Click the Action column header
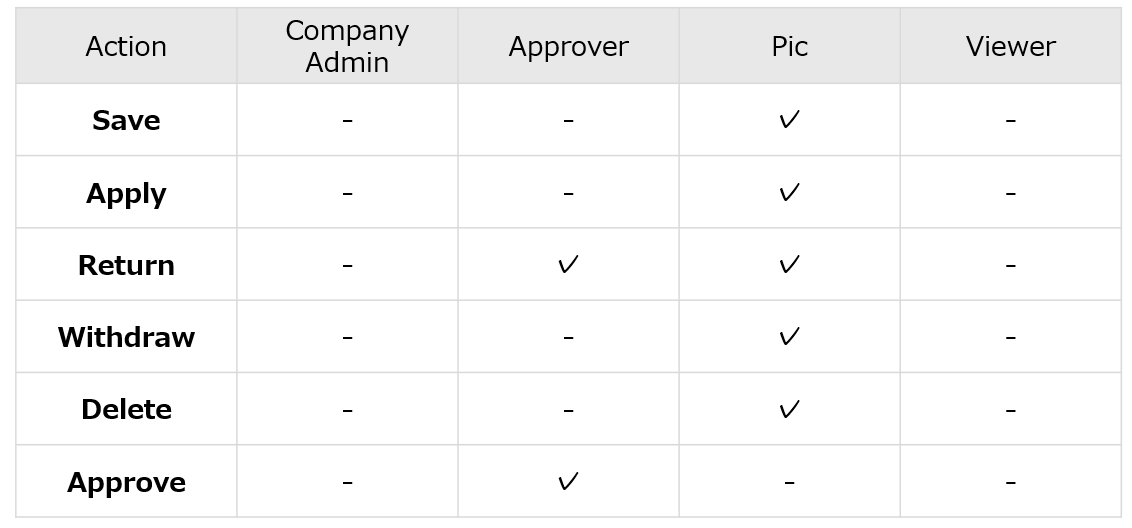The height and width of the screenshot is (528, 1132). (x=126, y=47)
